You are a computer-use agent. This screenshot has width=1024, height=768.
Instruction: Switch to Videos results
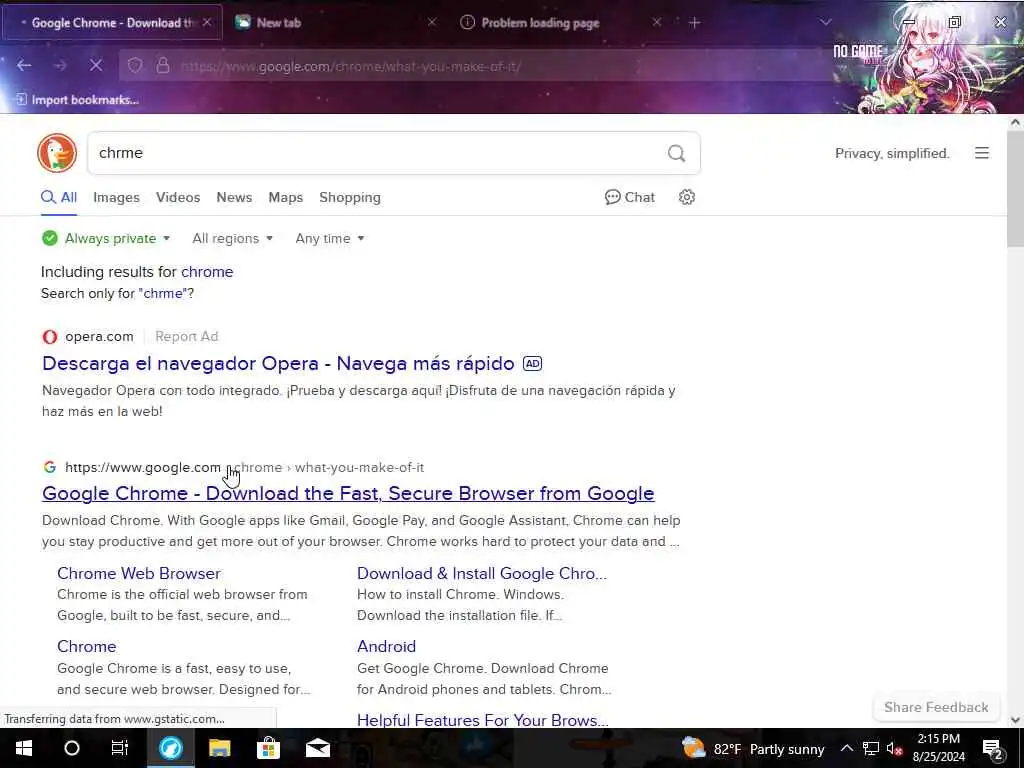point(178,197)
